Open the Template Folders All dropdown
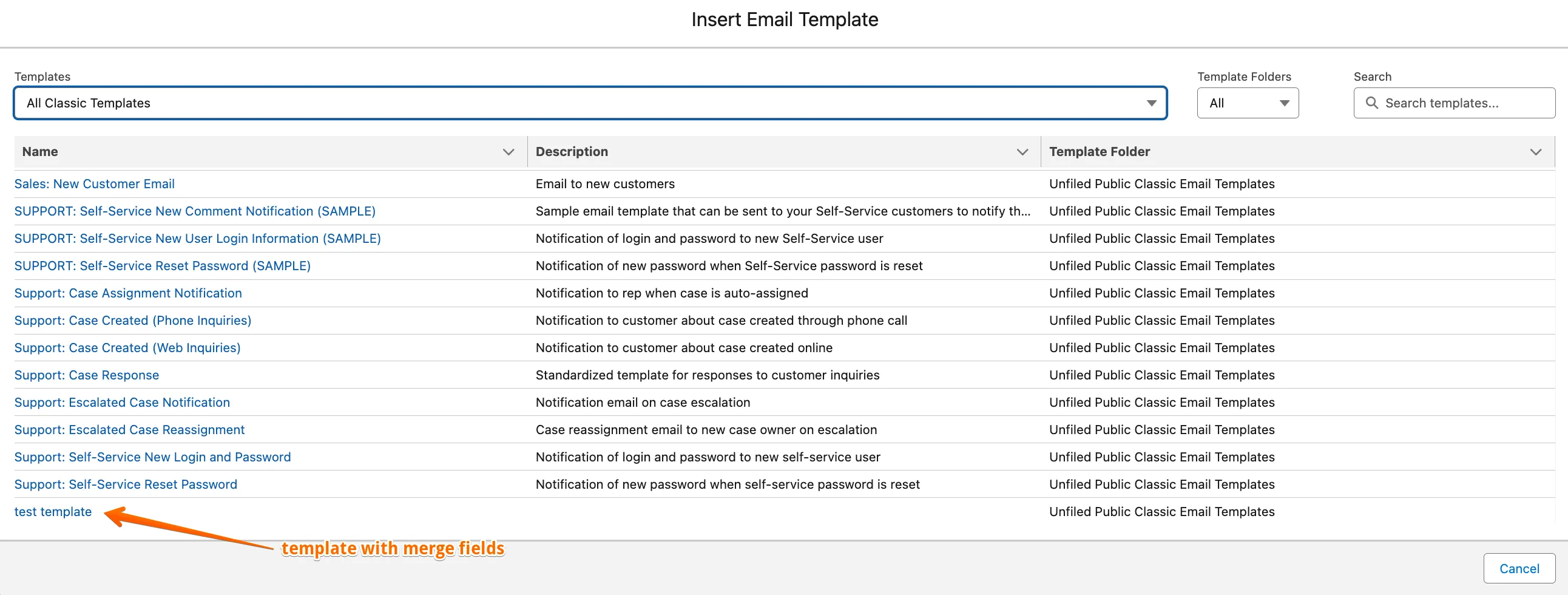The image size is (1568, 595). tap(1247, 103)
